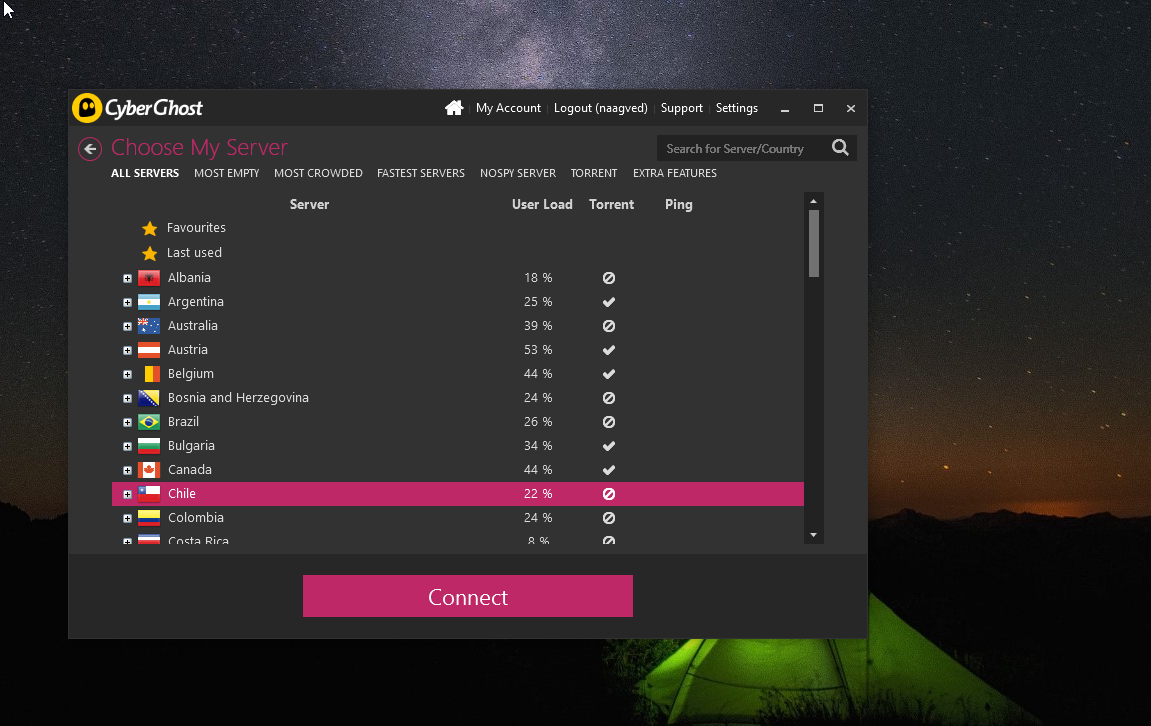Screen dimensions: 1151x726
Task: Open the Last used entry
Action: [x=194, y=253]
